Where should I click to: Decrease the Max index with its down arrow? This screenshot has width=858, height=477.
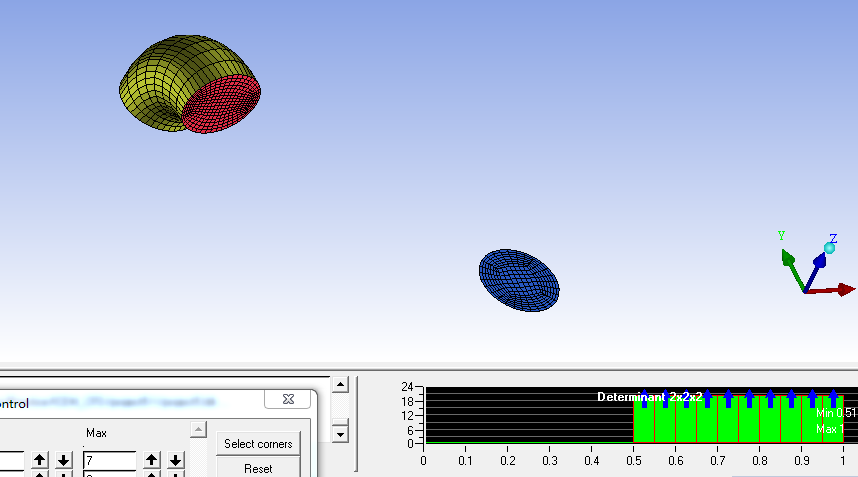point(176,460)
